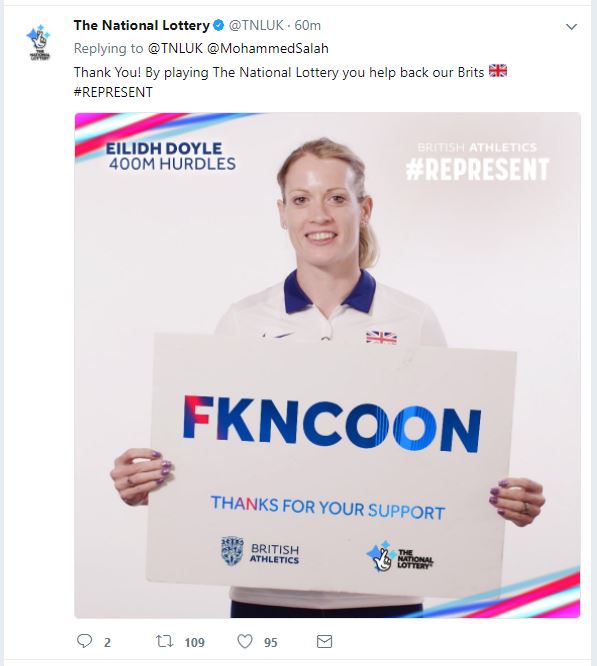
Task: Click The National Lottery account name
Action: (141, 25)
